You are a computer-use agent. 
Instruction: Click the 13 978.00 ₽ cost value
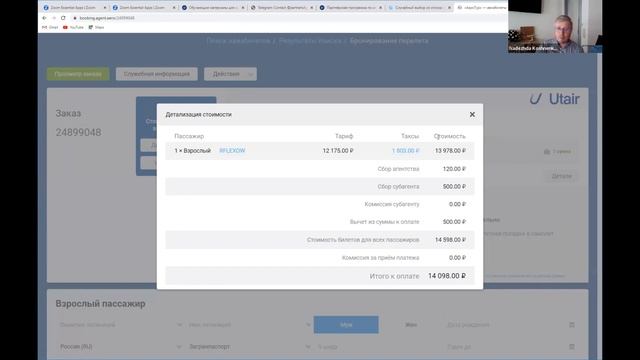pos(450,151)
